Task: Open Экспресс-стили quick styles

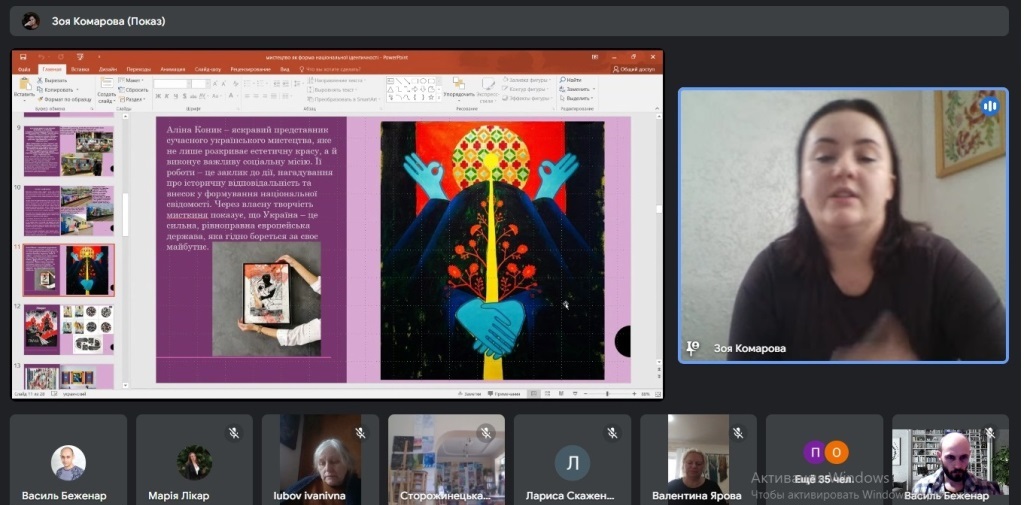Action: [488, 90]
